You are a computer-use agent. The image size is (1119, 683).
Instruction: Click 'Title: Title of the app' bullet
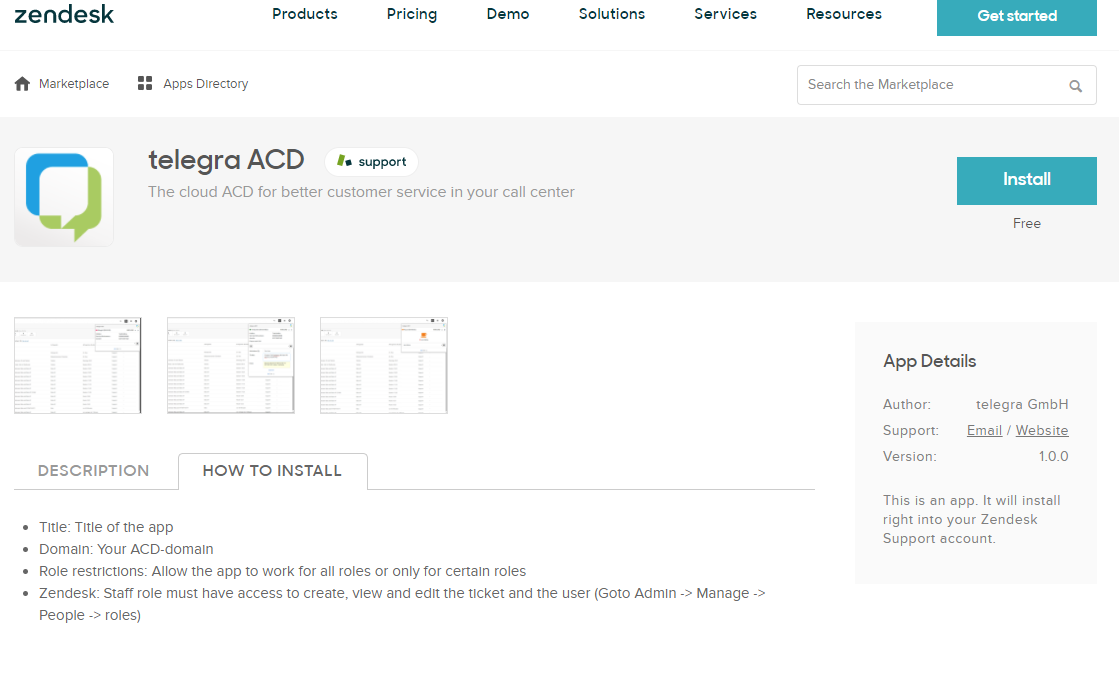pyautogui.click(x=106, y=527)
